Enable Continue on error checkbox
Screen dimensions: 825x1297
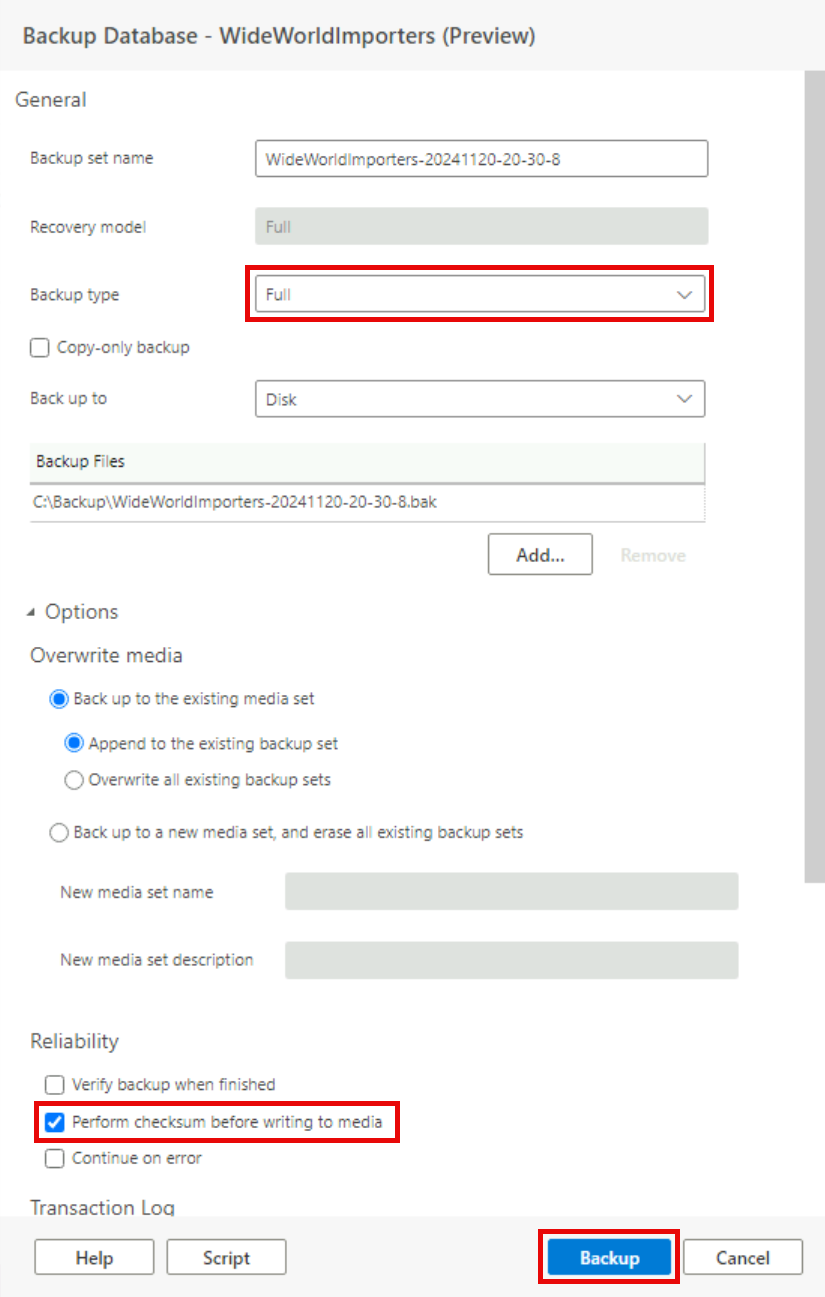54,1159
